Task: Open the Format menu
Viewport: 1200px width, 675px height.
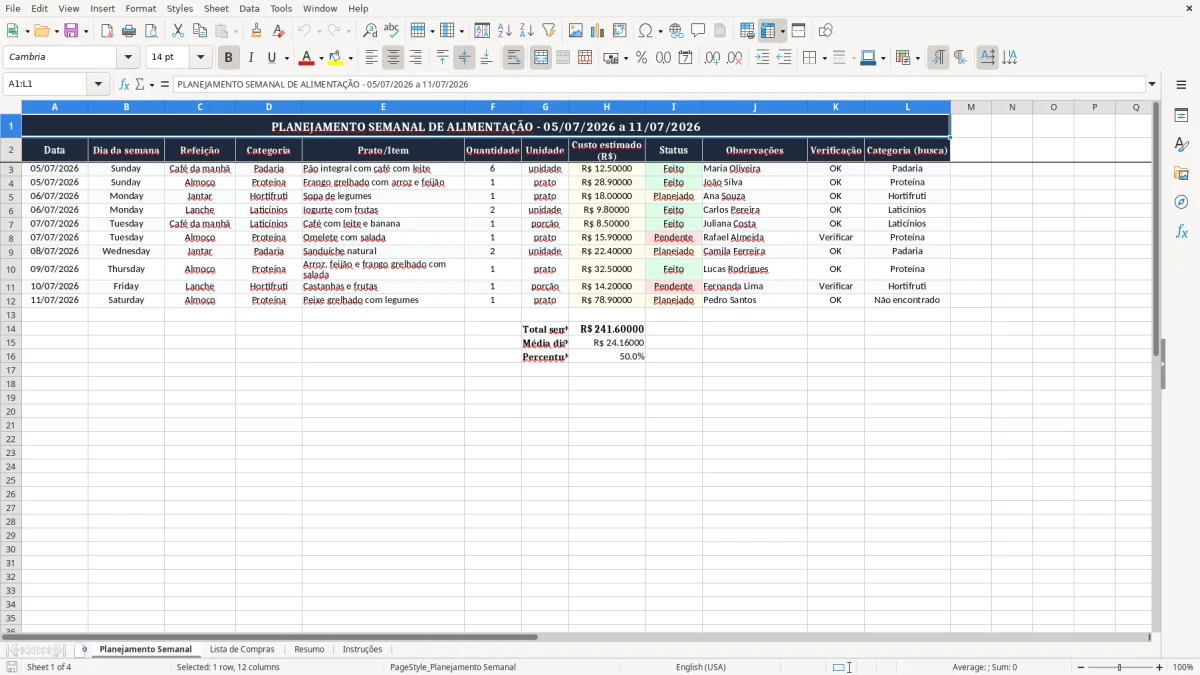Action: click(140, 8)
